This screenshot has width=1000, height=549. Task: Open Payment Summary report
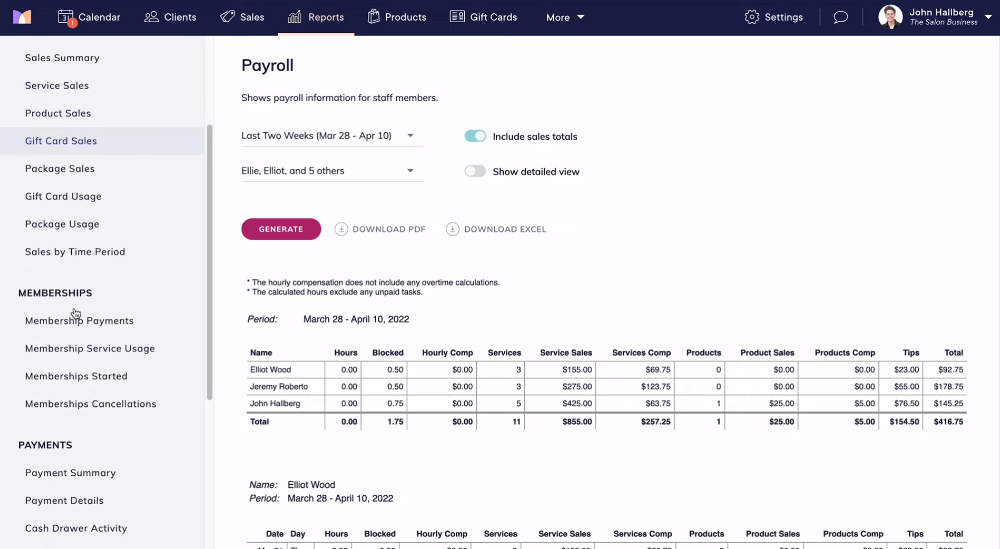click(x=70, y=473)
